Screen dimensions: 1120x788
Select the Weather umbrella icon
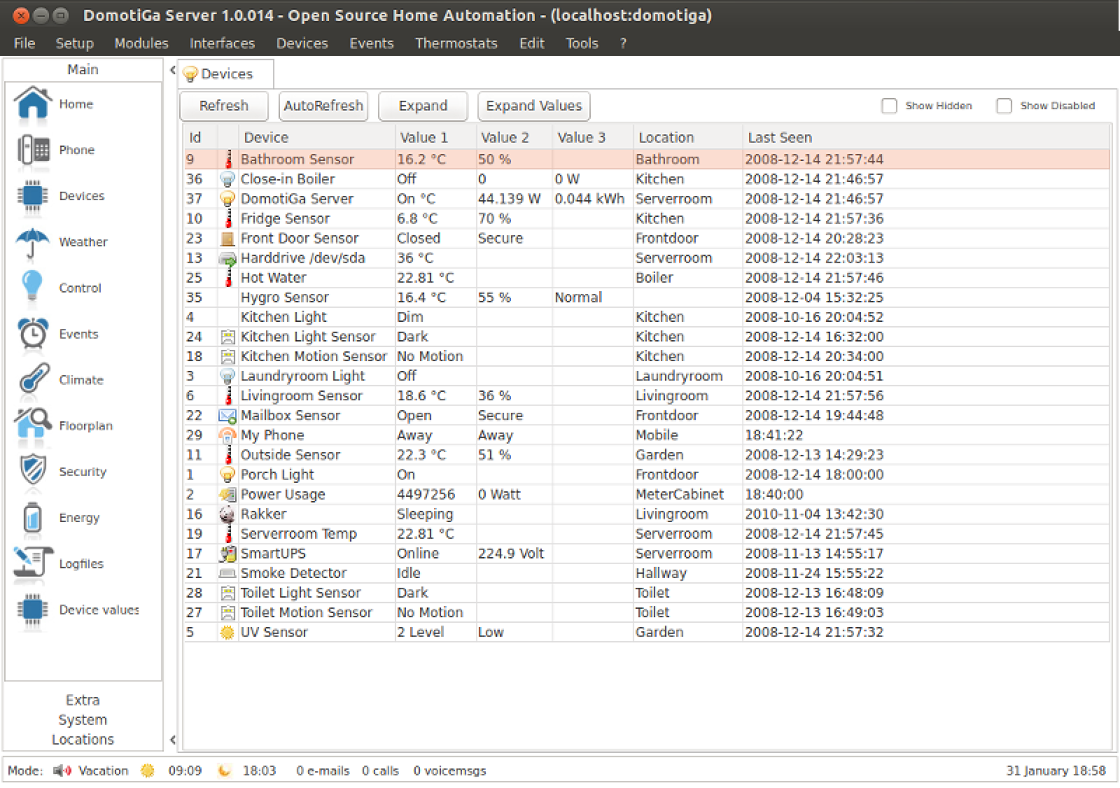[33, 242]
